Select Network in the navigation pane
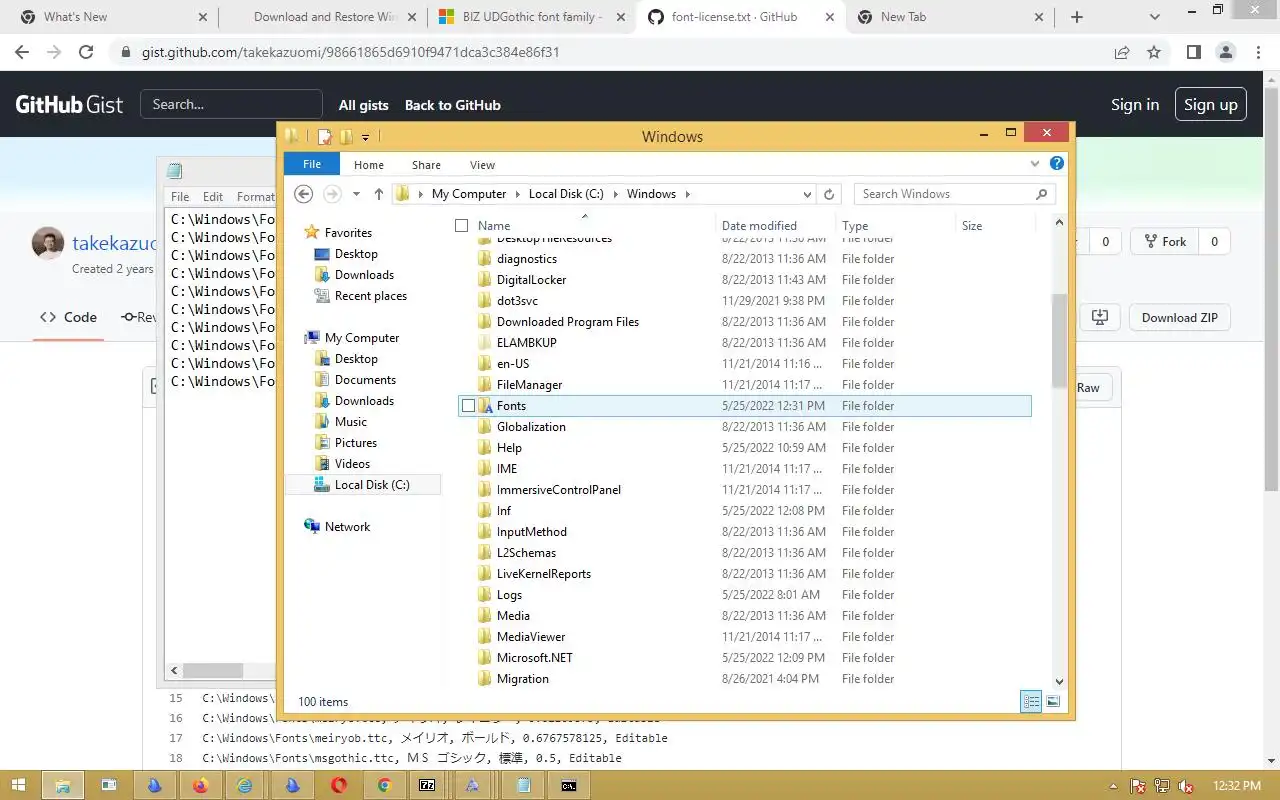The height and width of the screenshot is (800, 1280). [347, 527]
